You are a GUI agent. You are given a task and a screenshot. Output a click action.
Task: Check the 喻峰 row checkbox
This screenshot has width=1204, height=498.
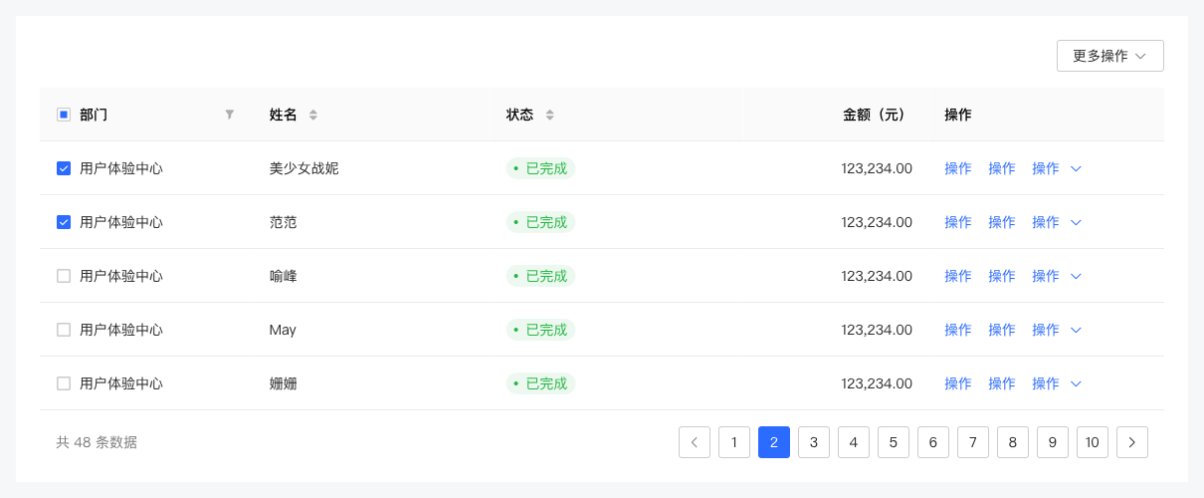[64, 276]
